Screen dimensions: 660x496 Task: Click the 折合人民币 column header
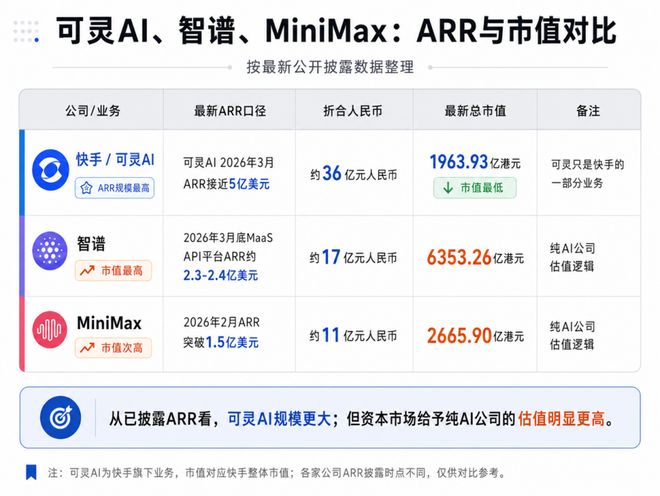[x=353, y=111]
